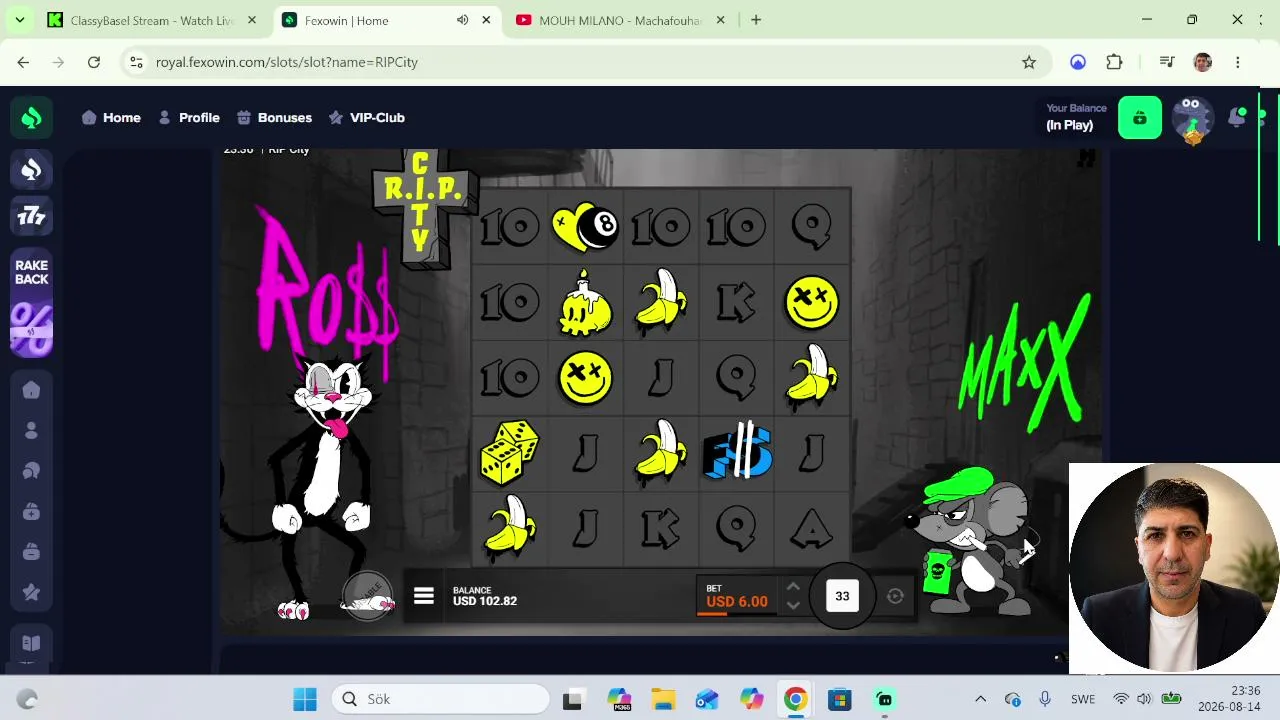This screenshot has width=1280, height=720.
Task: Increase the bet with the up arrow
Action: (x=793, y=587)
